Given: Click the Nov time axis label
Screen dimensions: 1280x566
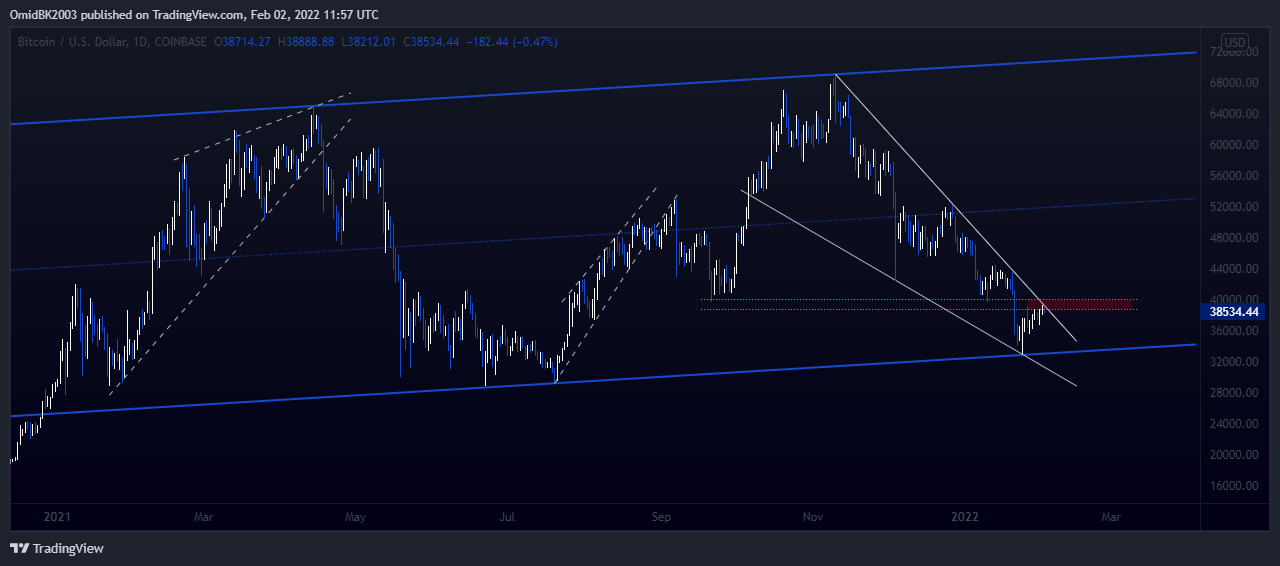Looking at the screenshot, I should click(x=812, y=517).
